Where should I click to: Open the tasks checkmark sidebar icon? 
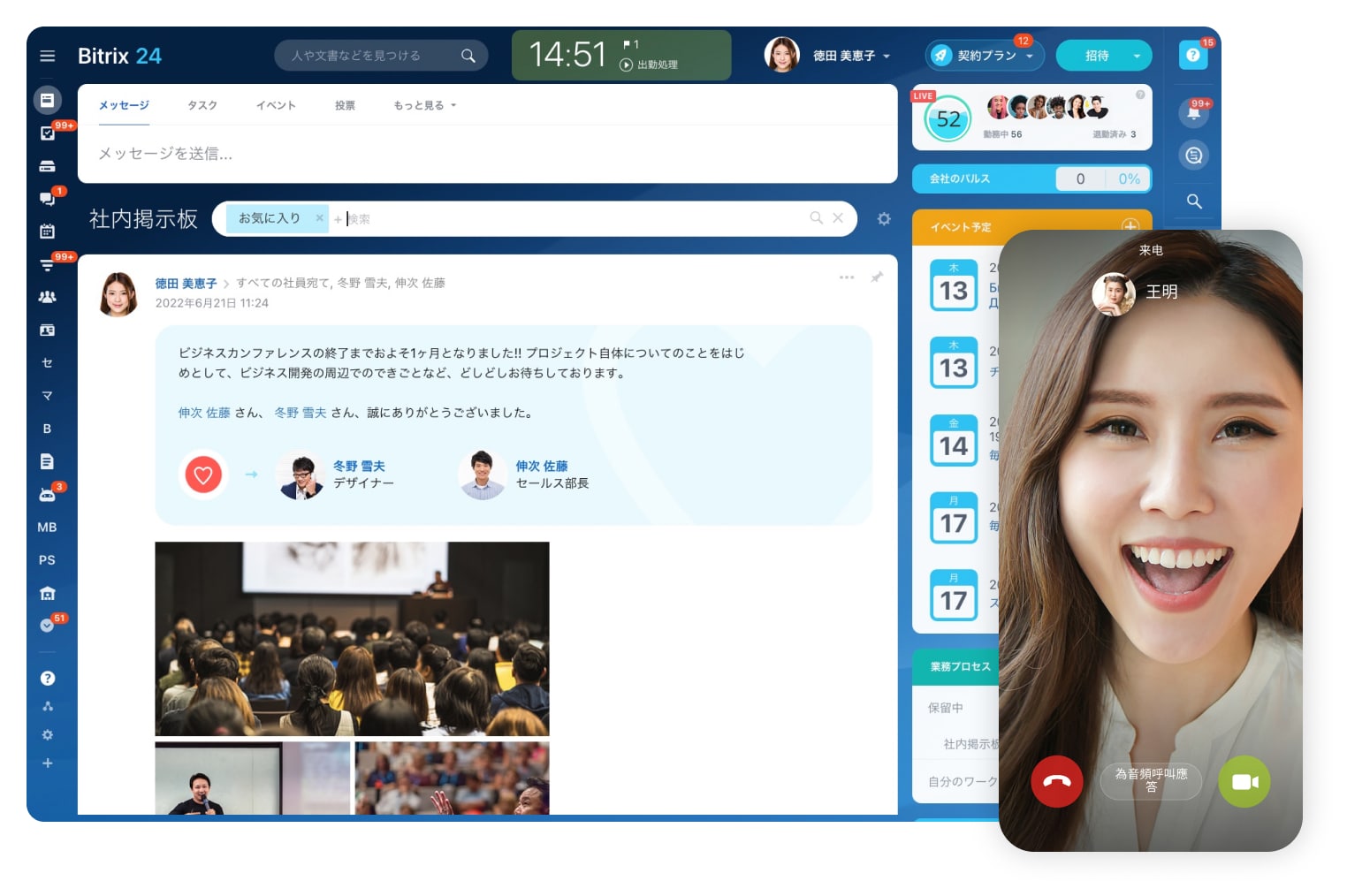[x=48, y=133]
